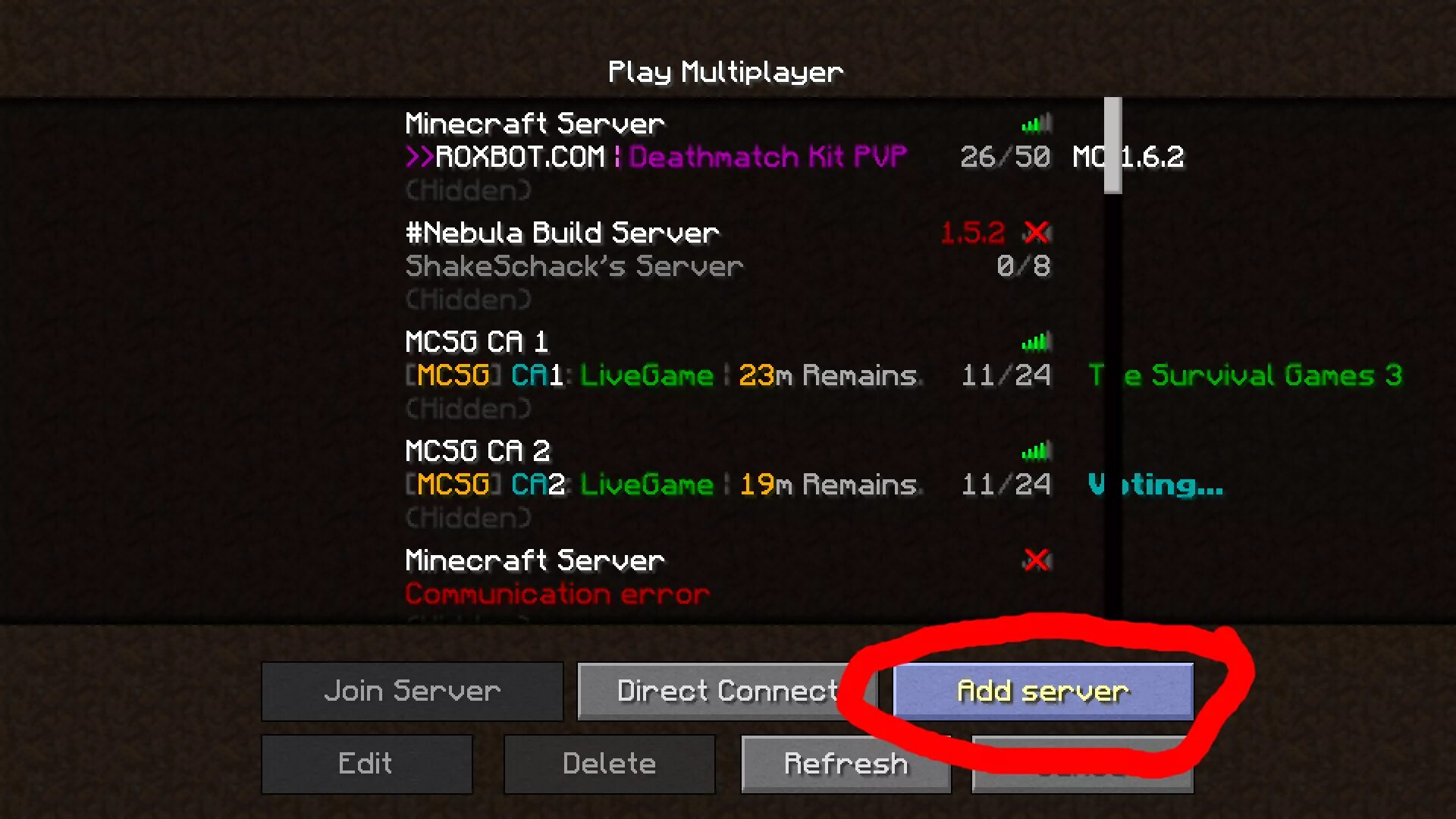
Task: Click the Edit button
Action: [366, 763]
